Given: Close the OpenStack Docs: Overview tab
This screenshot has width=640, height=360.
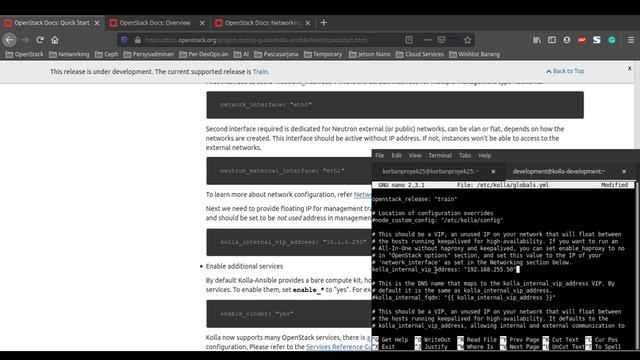Looking at the screenshot, I should [202, 23].
